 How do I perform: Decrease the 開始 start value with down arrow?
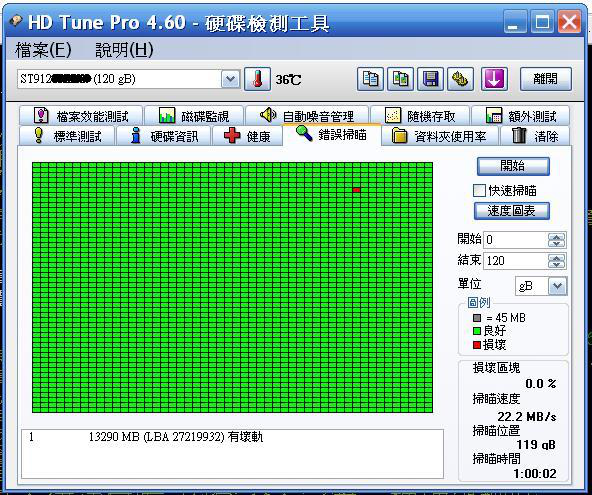556,244
